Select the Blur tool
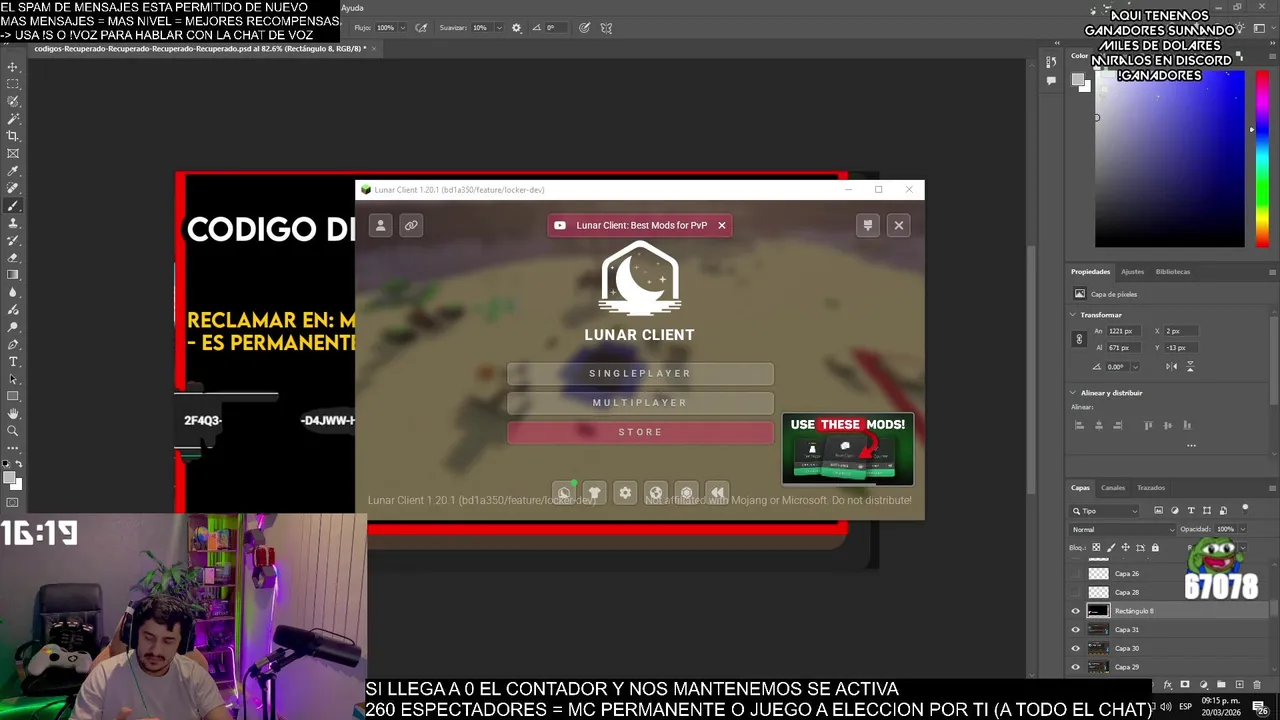1280x720 pixels. [13, 292]
